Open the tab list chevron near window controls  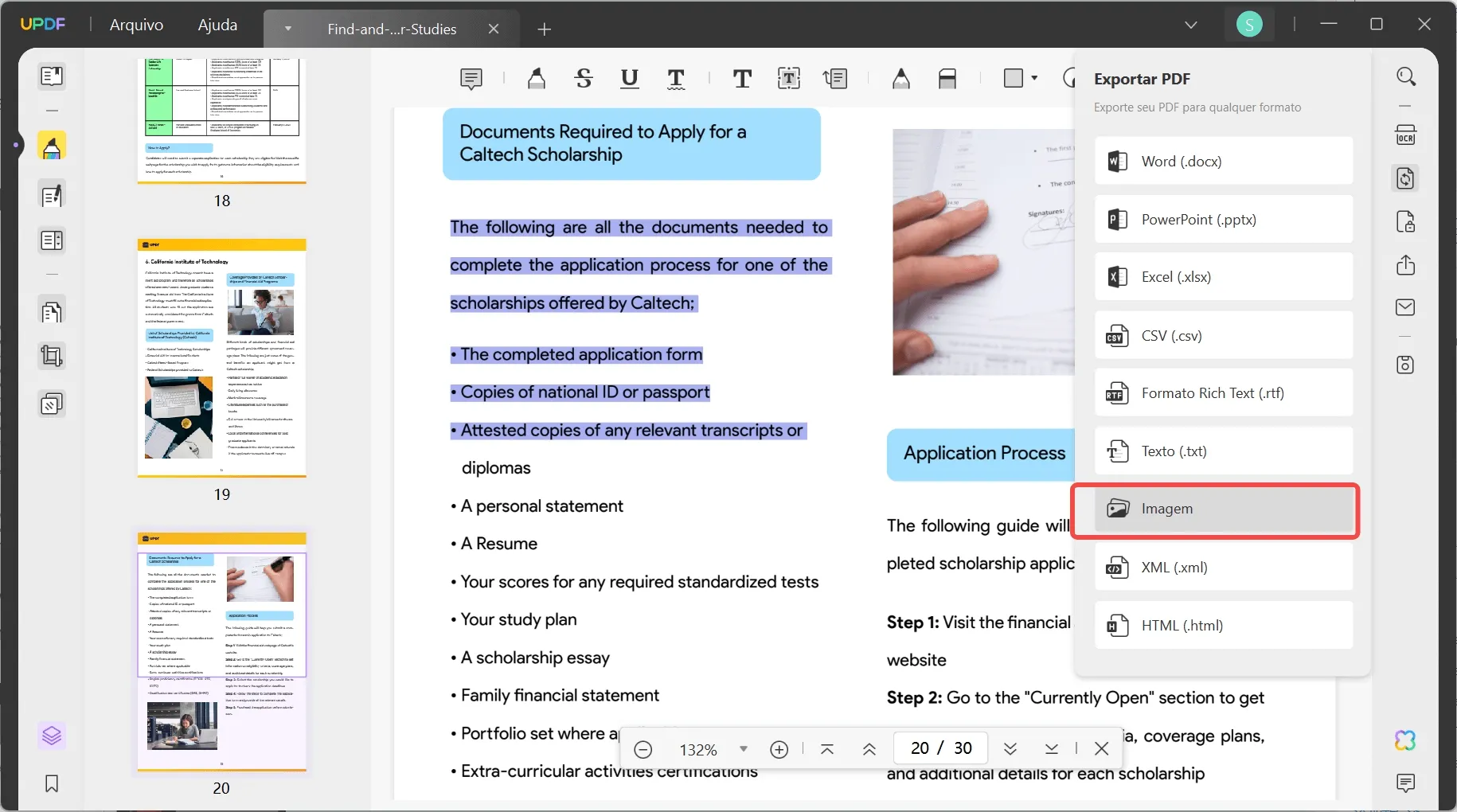1190,25
